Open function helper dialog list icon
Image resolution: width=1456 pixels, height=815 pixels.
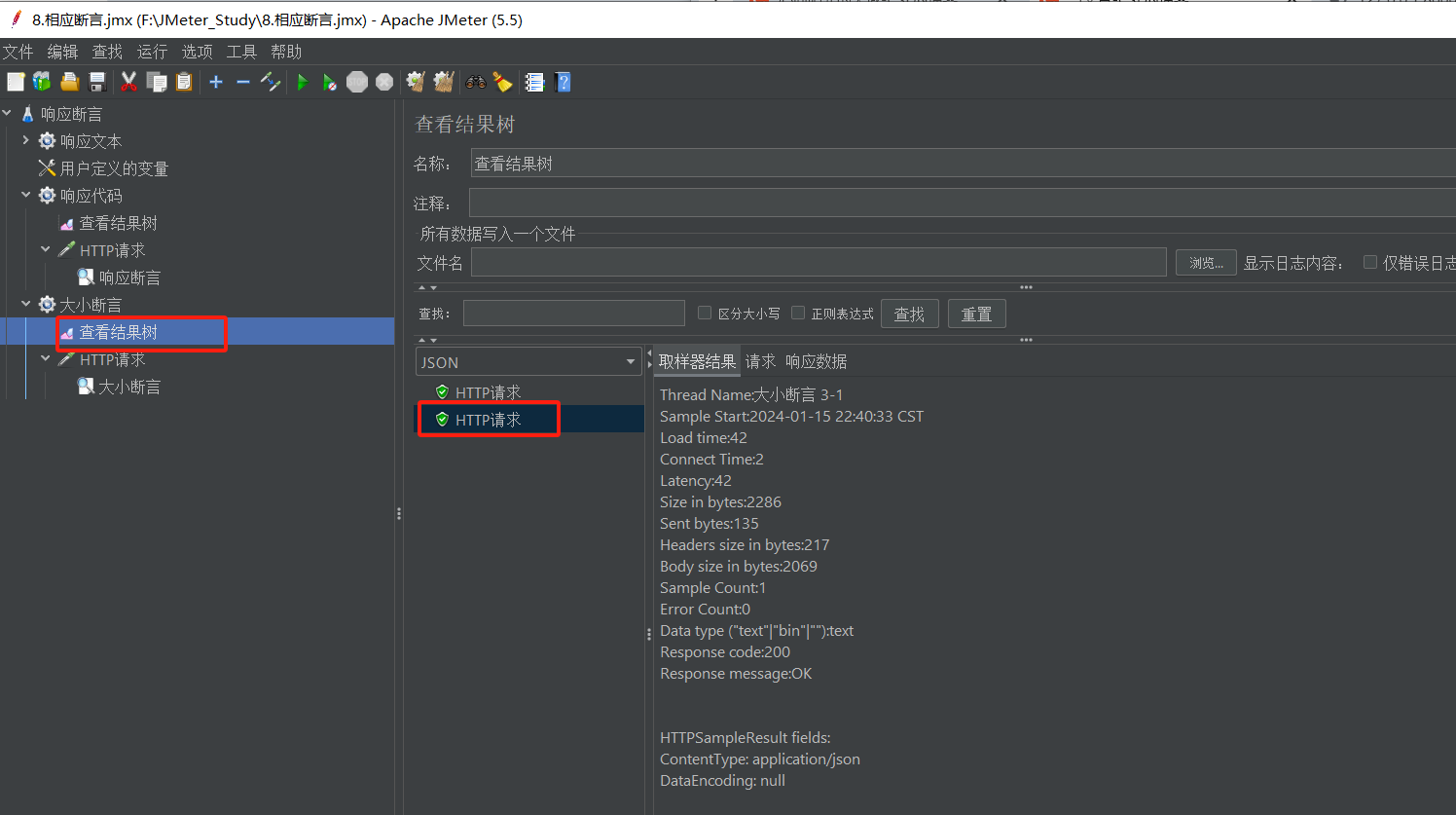pyautogui.click(x=534, y=82)
